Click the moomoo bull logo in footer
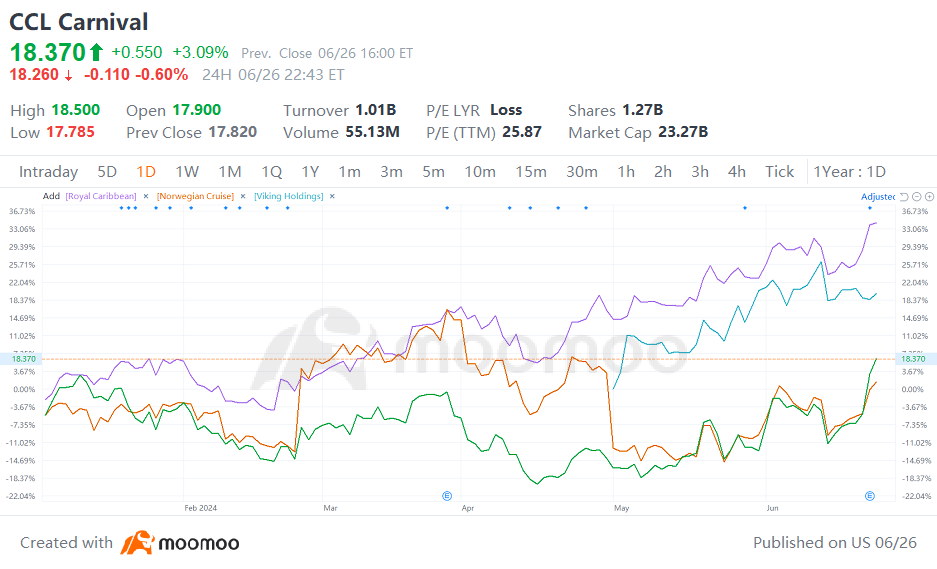937x569 pixels. pyautogui.click(x=137, y=543)
